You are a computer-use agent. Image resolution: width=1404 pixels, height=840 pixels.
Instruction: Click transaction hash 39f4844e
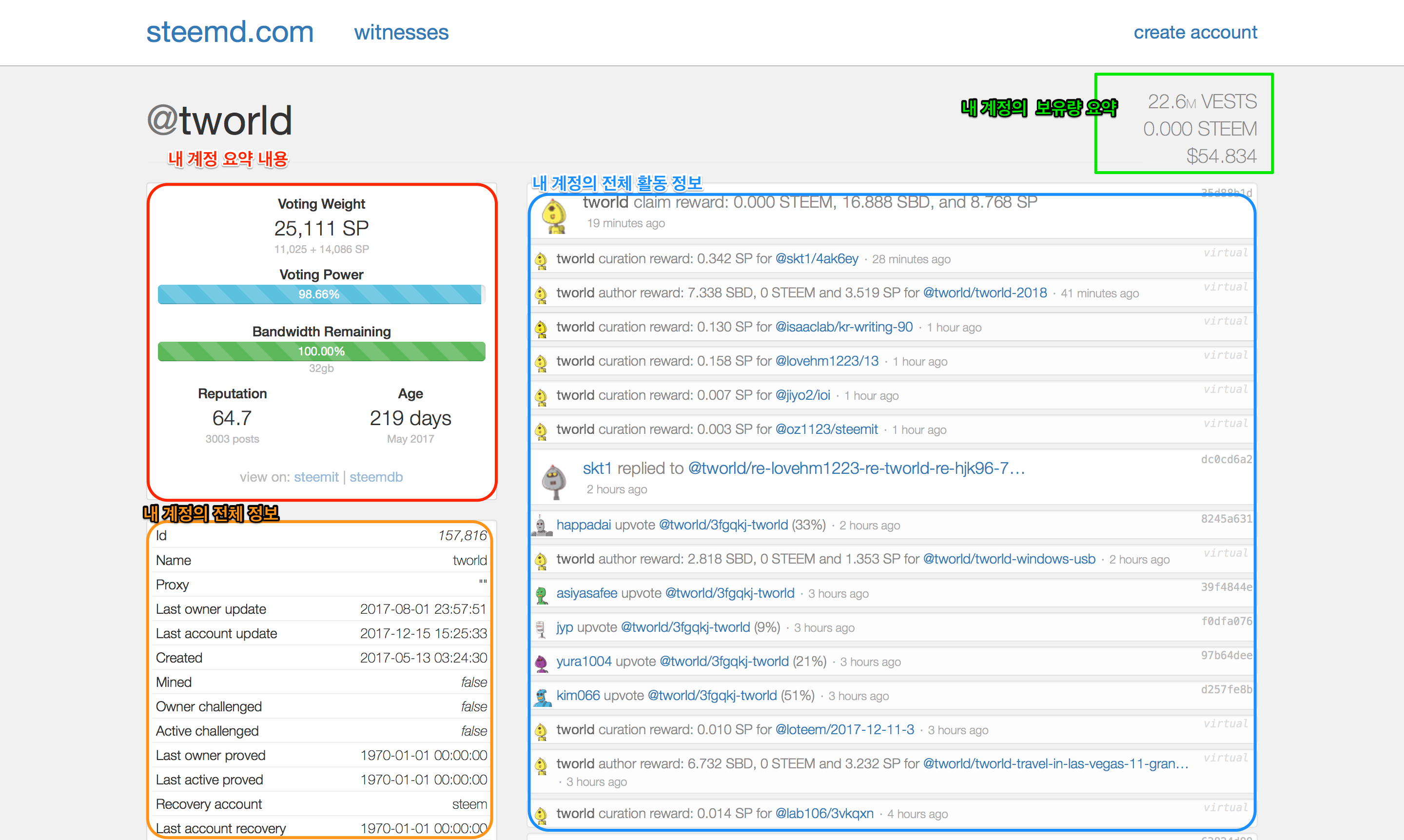[1227, 587]
